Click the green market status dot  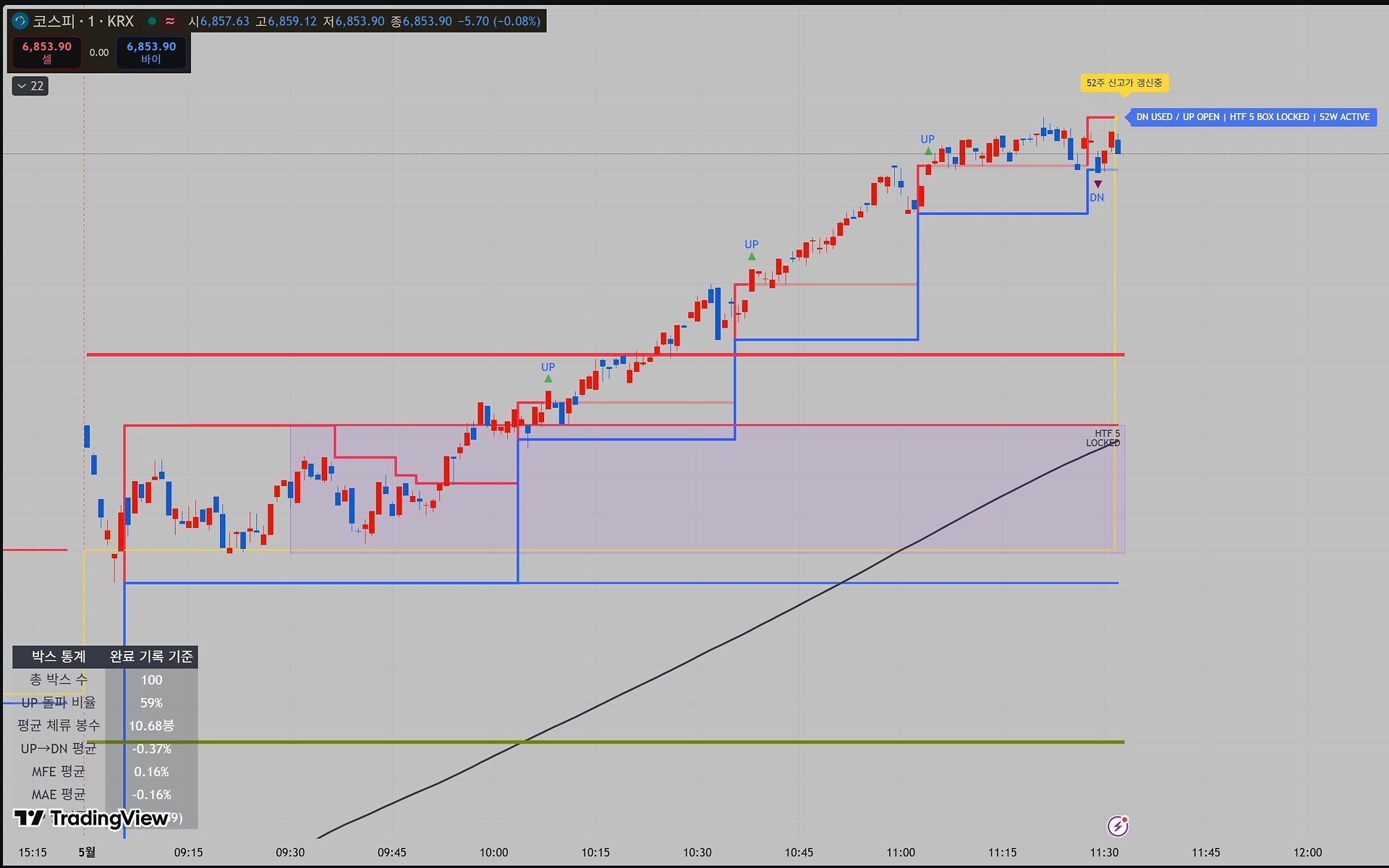tap(152, 21)
